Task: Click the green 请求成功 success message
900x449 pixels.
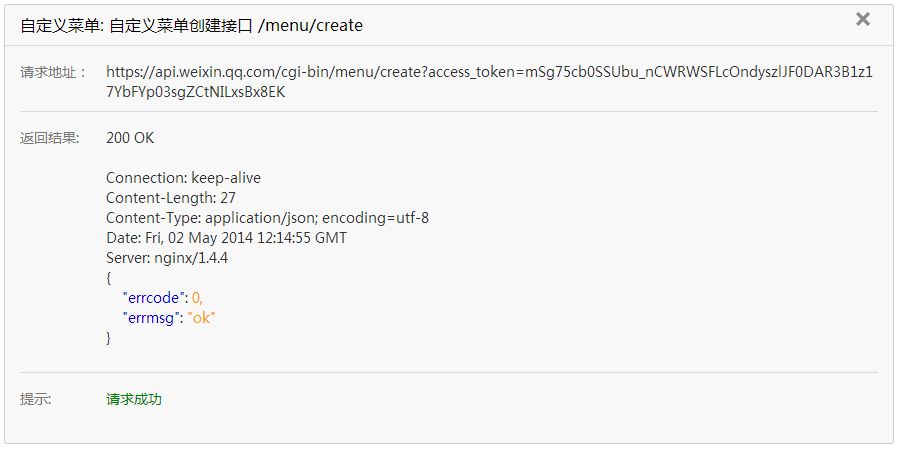Action: click(134, 400)
